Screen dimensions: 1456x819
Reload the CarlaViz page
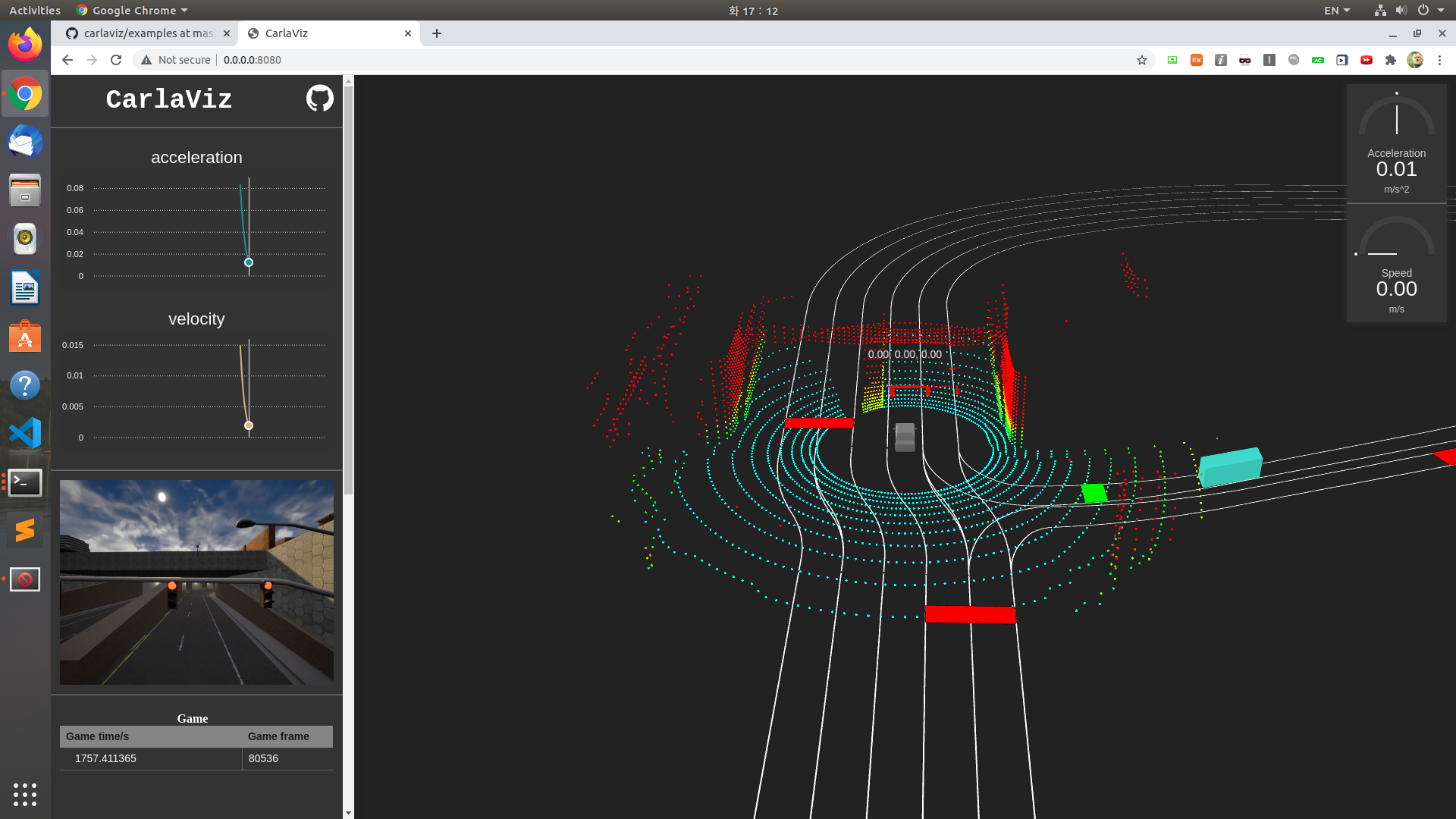(116, 60)
